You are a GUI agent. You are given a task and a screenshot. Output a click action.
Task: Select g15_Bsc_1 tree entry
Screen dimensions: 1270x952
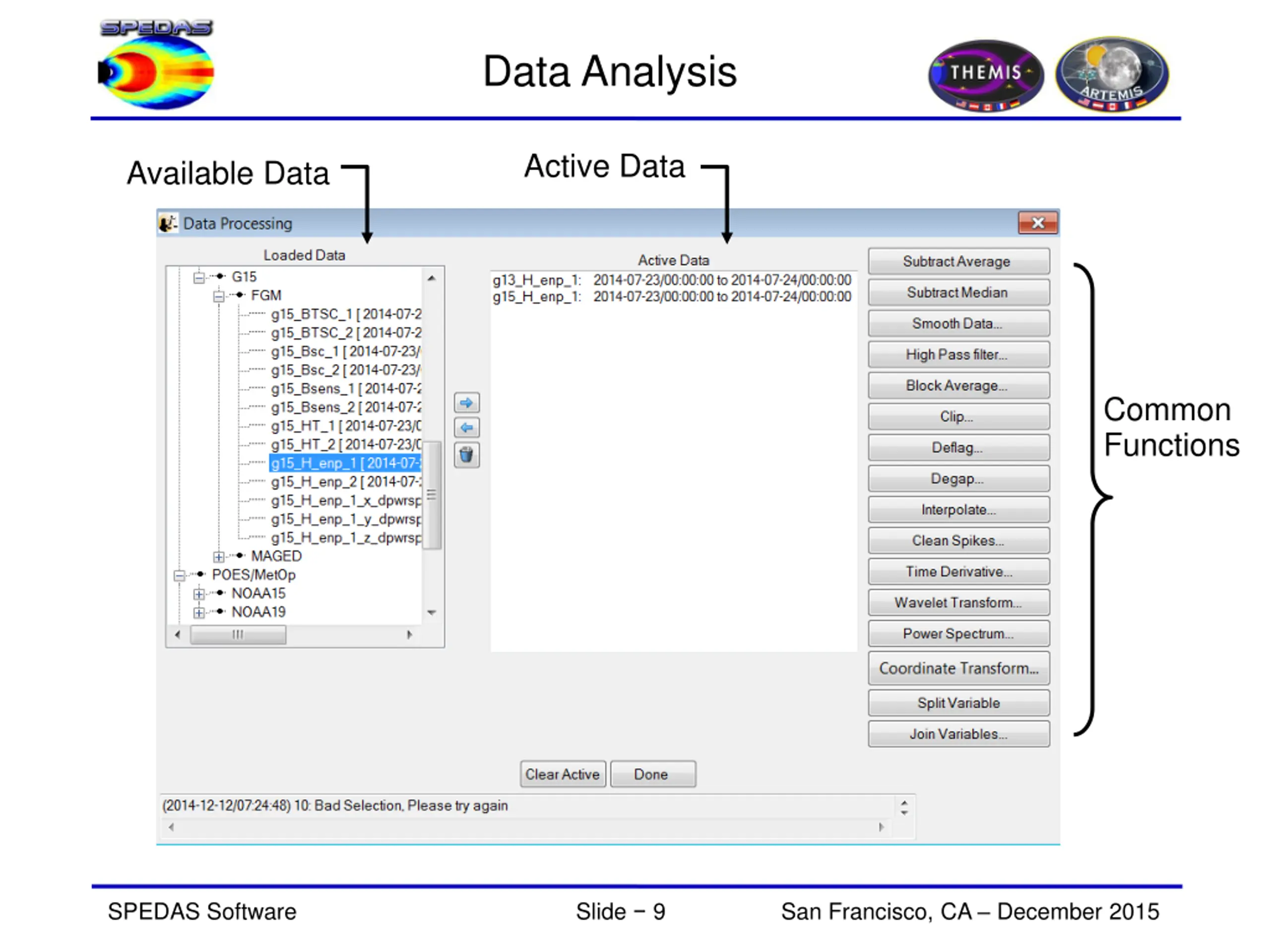click(346, 352)
